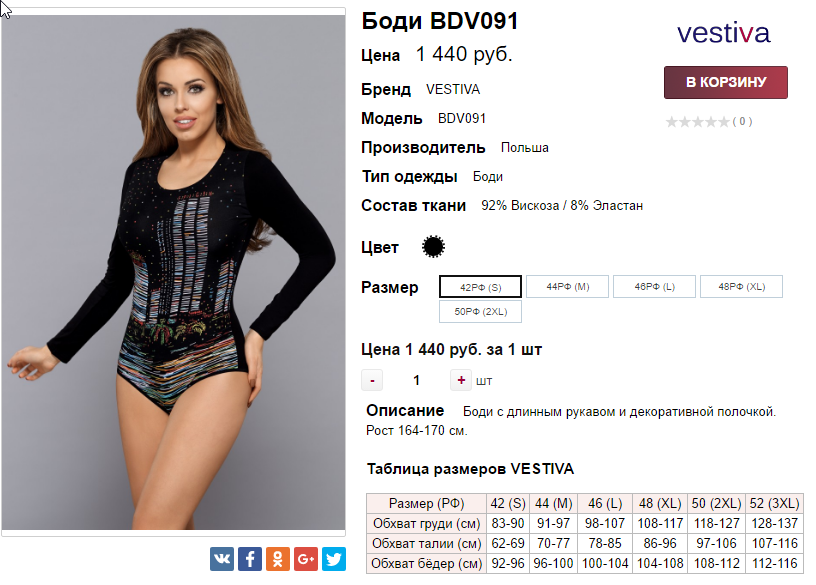
Task: Share on Google Plus
Action: point(306,559)
